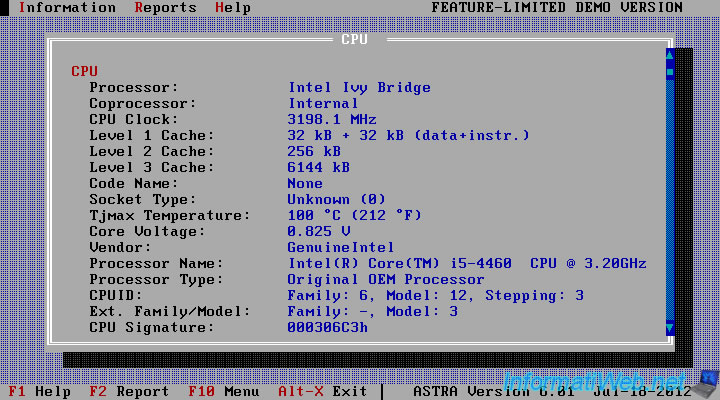Click the 'Socket Type:' label

point(142,199)
